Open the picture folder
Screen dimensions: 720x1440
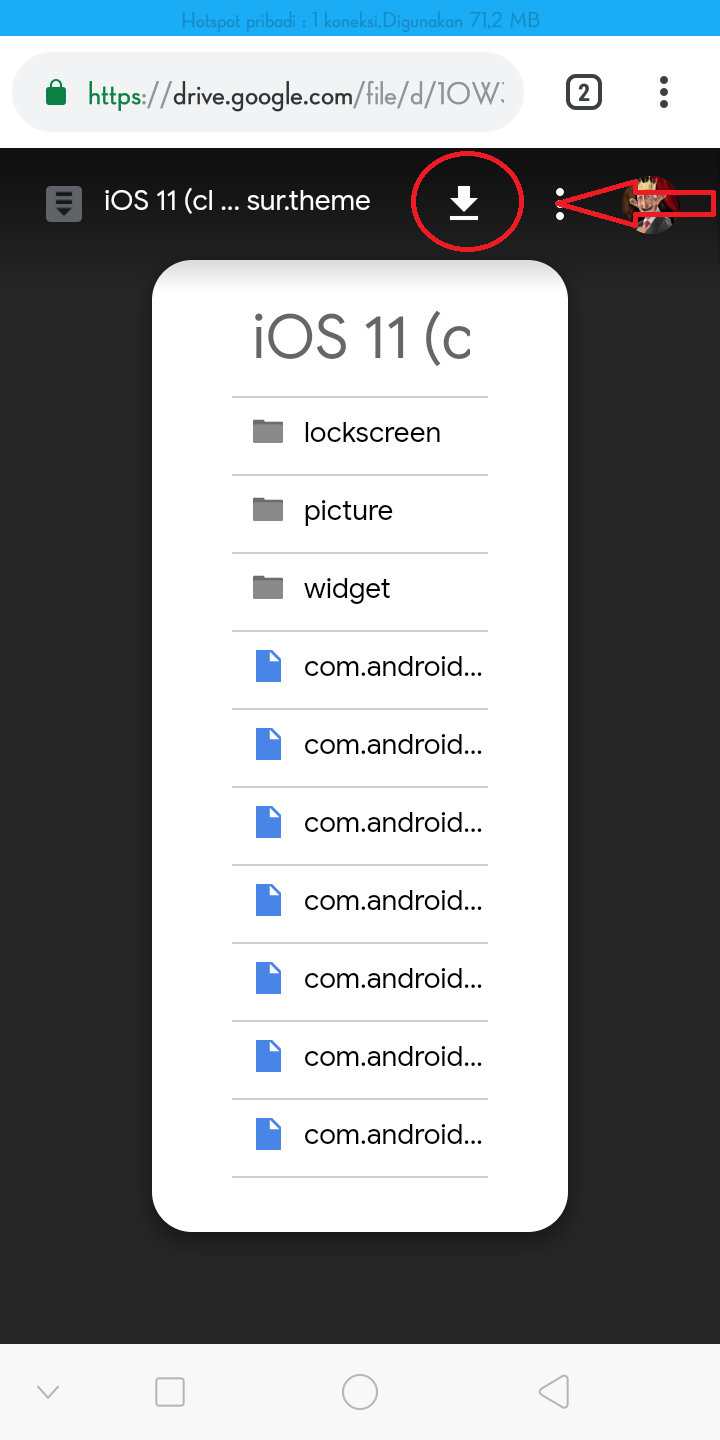tap(348, 511)
